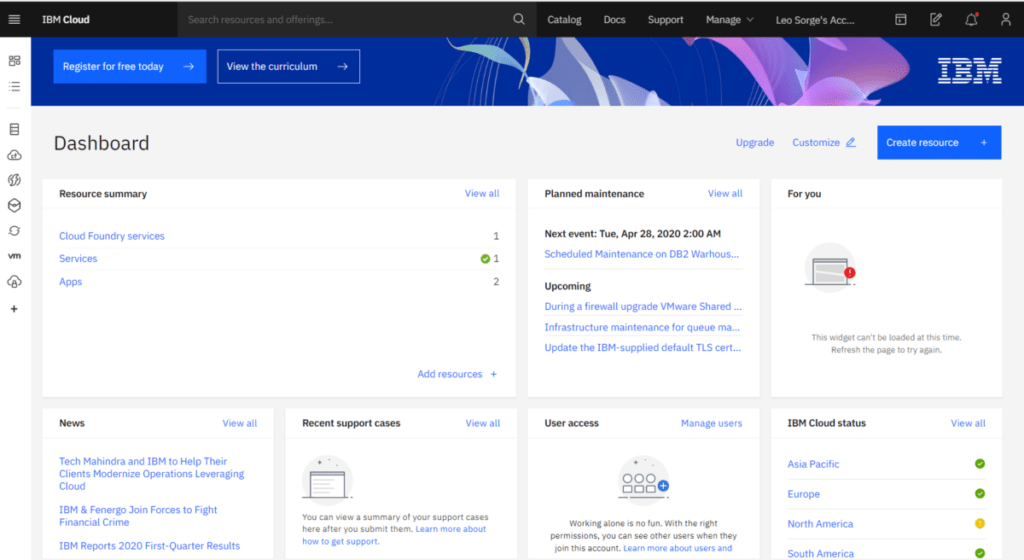The height and width of the screenshot is (560, 1024).
Task: Click the IBM Cloud home title
Action: coord(66,20)
